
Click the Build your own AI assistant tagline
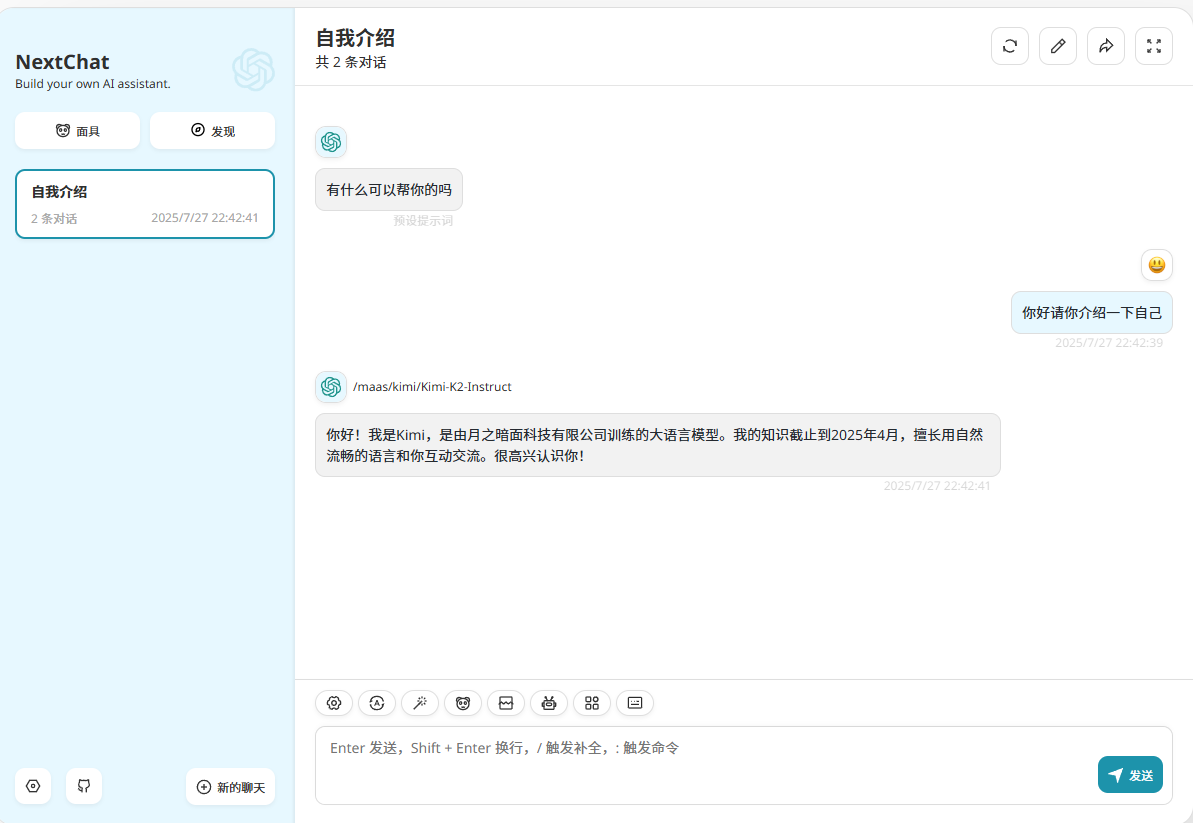click(93, 84)
